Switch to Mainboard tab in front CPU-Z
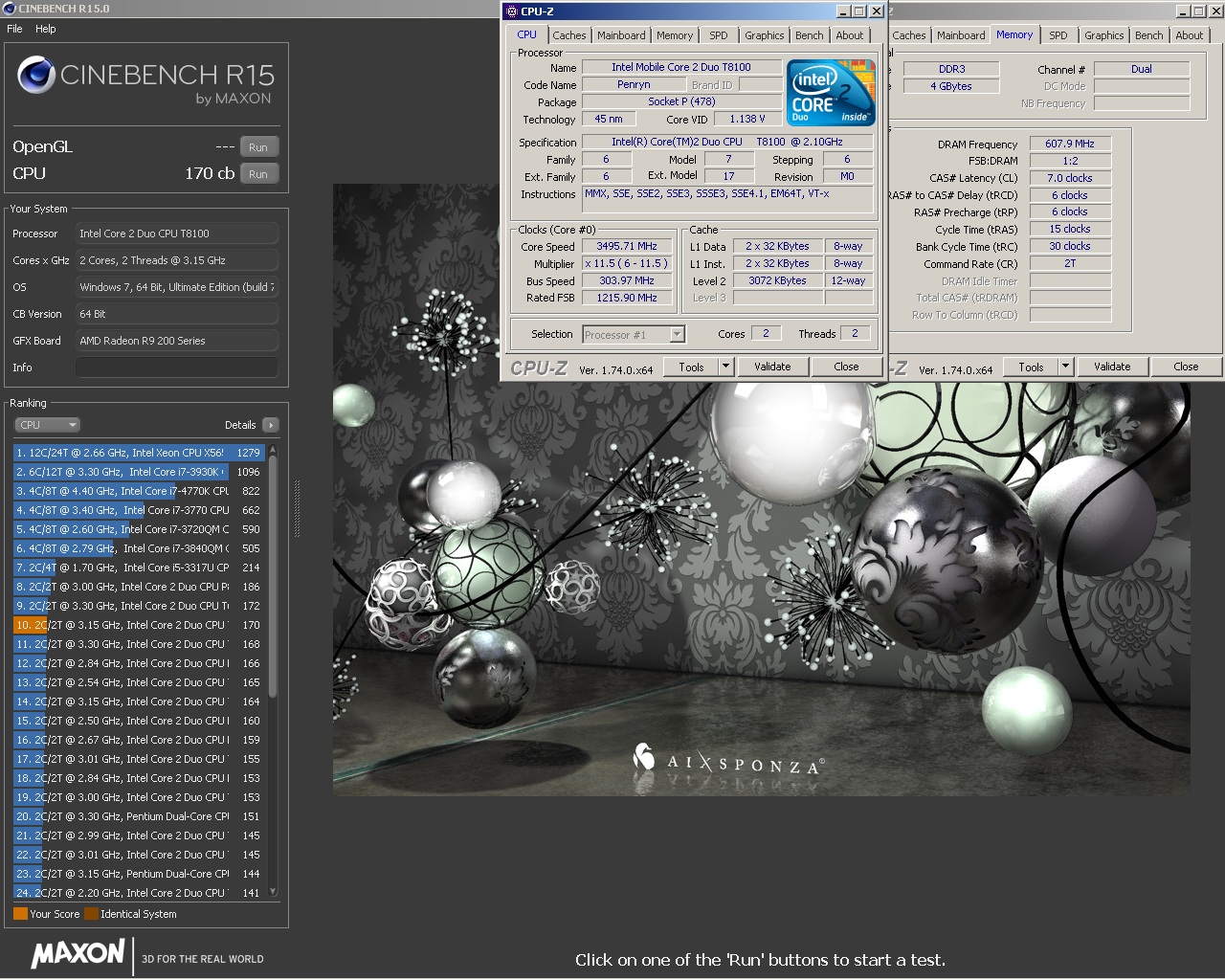Image resolution: width=1225 pixels, height=980 pixels. 621,35
